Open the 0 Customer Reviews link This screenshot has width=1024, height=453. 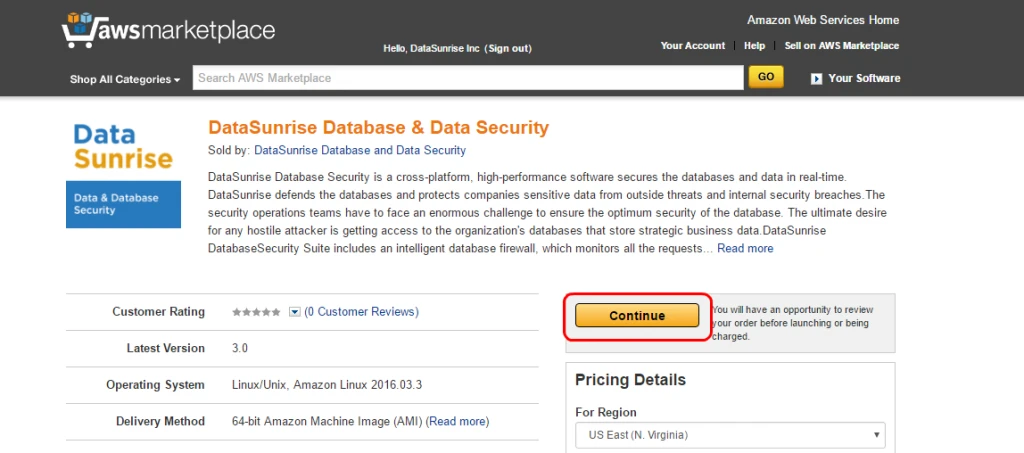[x=361, y=312]
